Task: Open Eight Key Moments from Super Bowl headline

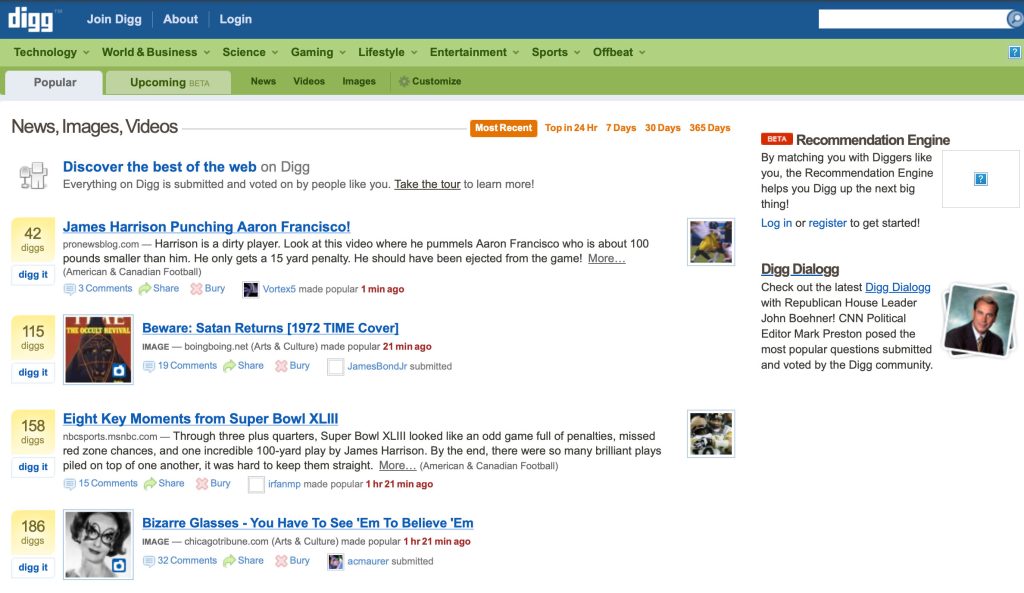Action: tap(200, 419)
